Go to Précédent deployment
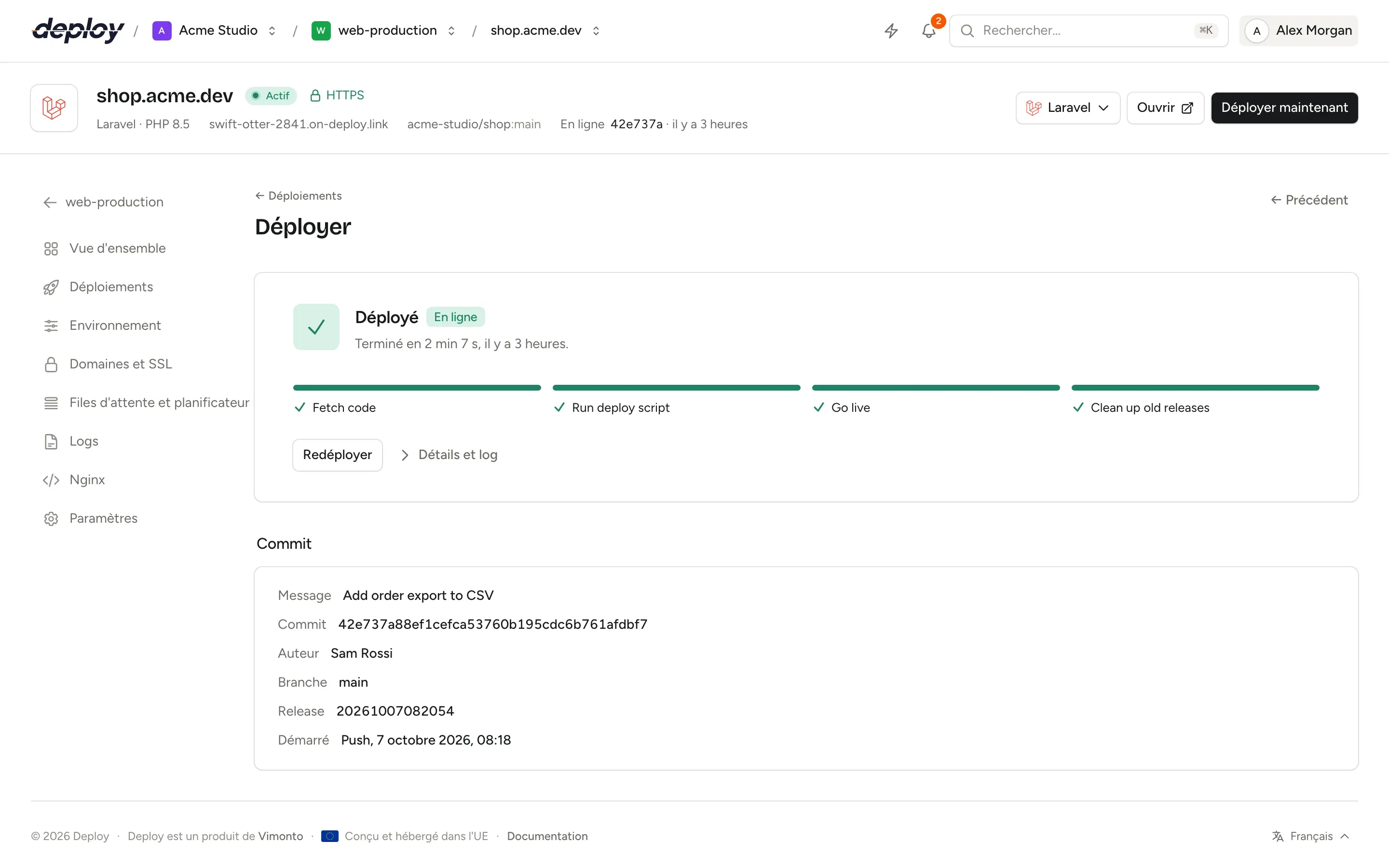Image resolution: width=1389 pixels, height=868 pixels. (1309, 200)
